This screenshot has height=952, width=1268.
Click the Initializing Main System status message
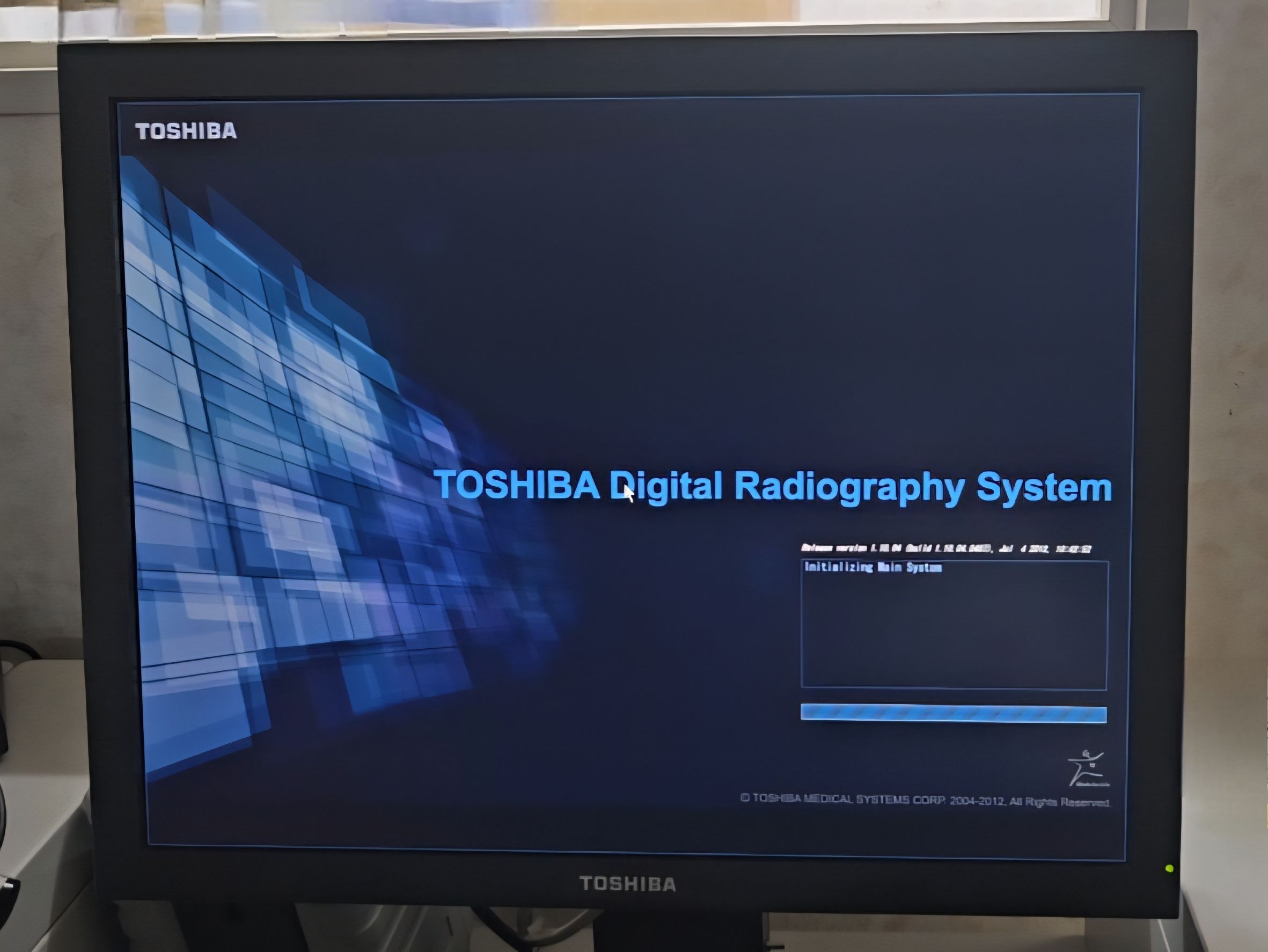[x=873, y=567]
